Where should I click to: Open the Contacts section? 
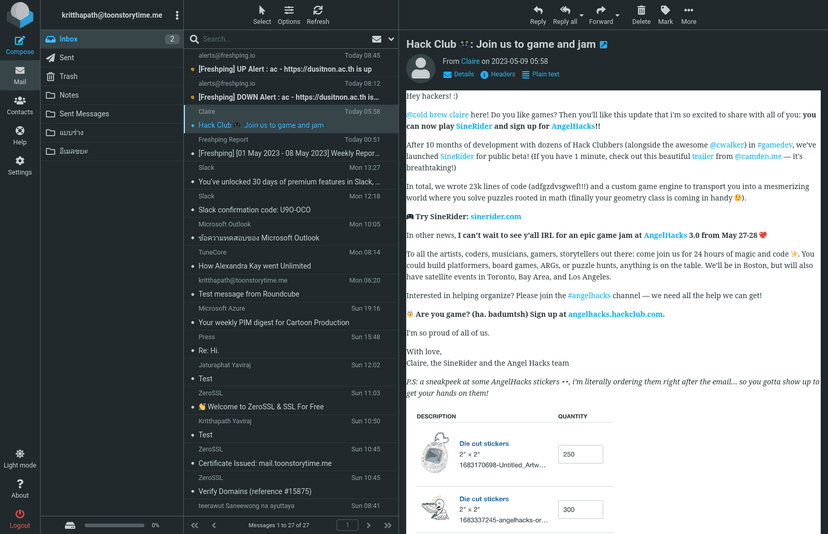20,104
